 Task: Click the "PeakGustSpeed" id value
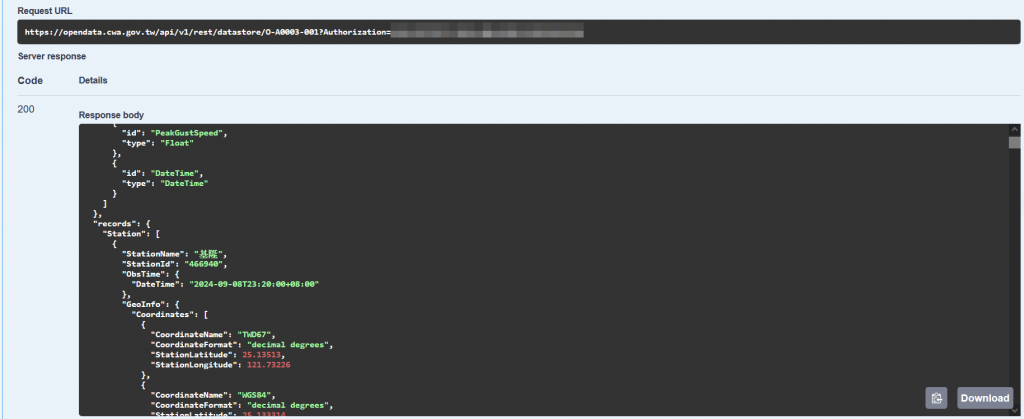click(x=188, y=133)
